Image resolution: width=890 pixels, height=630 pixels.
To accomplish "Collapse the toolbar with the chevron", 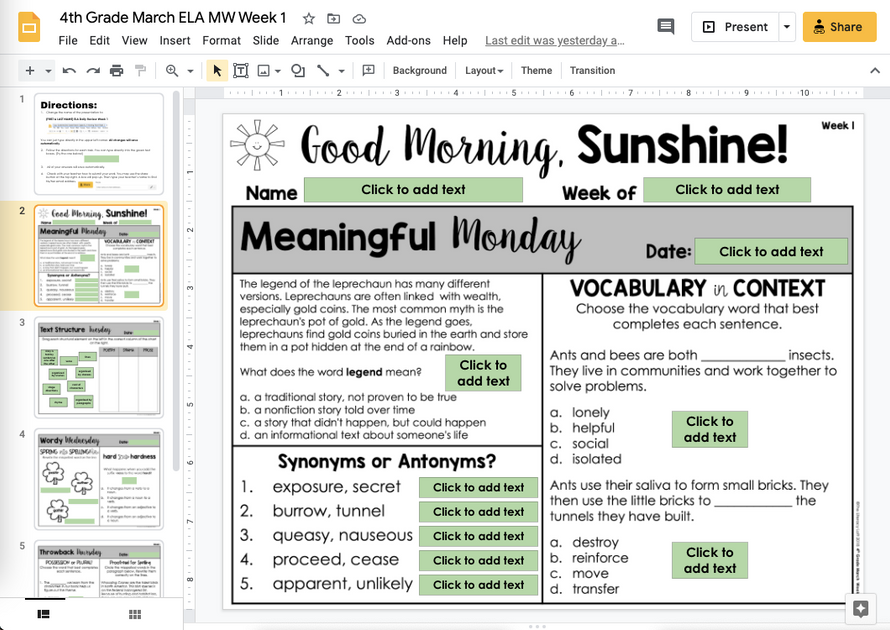I will click(x=874, y=70).
